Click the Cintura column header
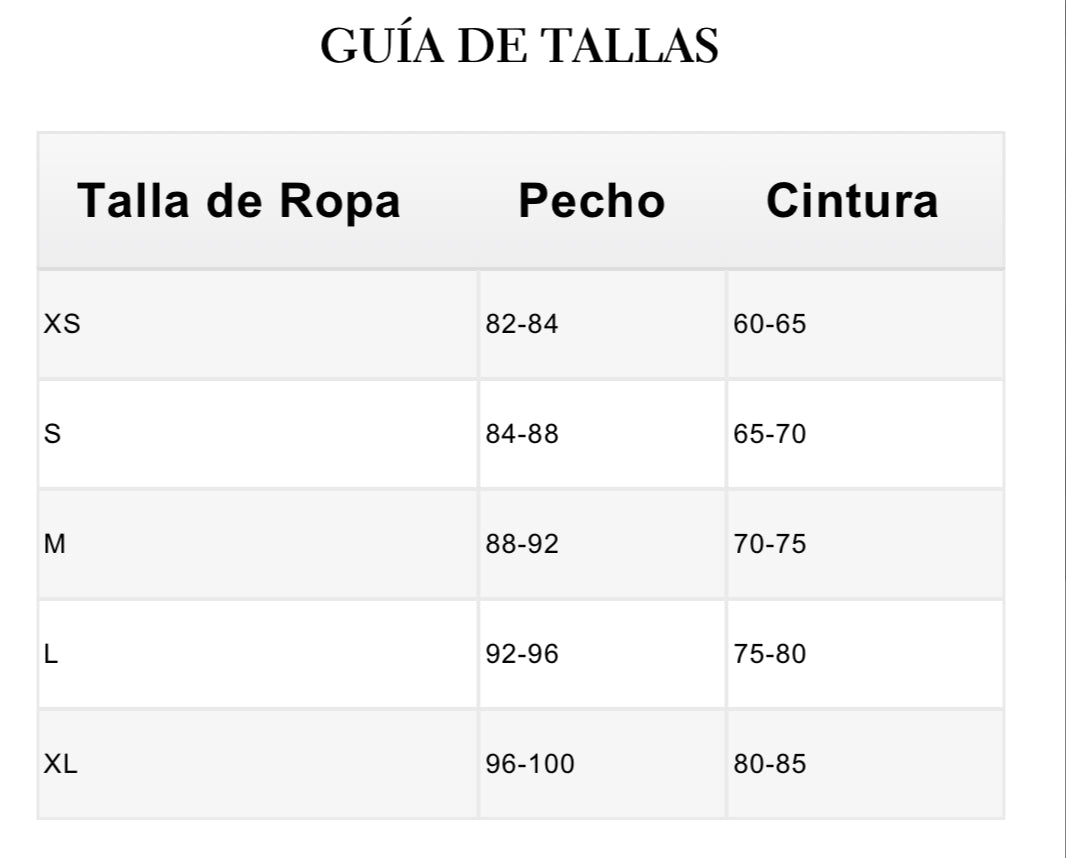Screen dimensions: 1066x858 (852, 201)
